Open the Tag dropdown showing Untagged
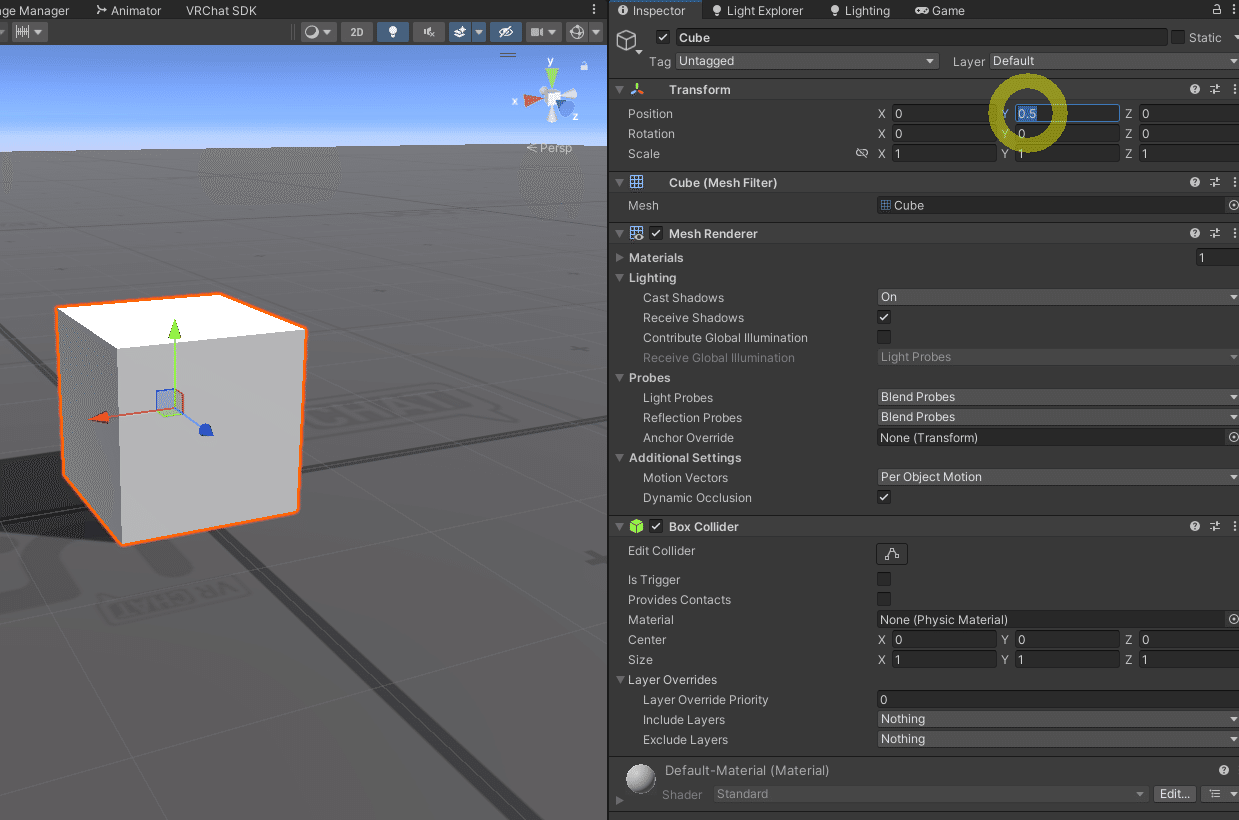 click(x=807, y=61)
